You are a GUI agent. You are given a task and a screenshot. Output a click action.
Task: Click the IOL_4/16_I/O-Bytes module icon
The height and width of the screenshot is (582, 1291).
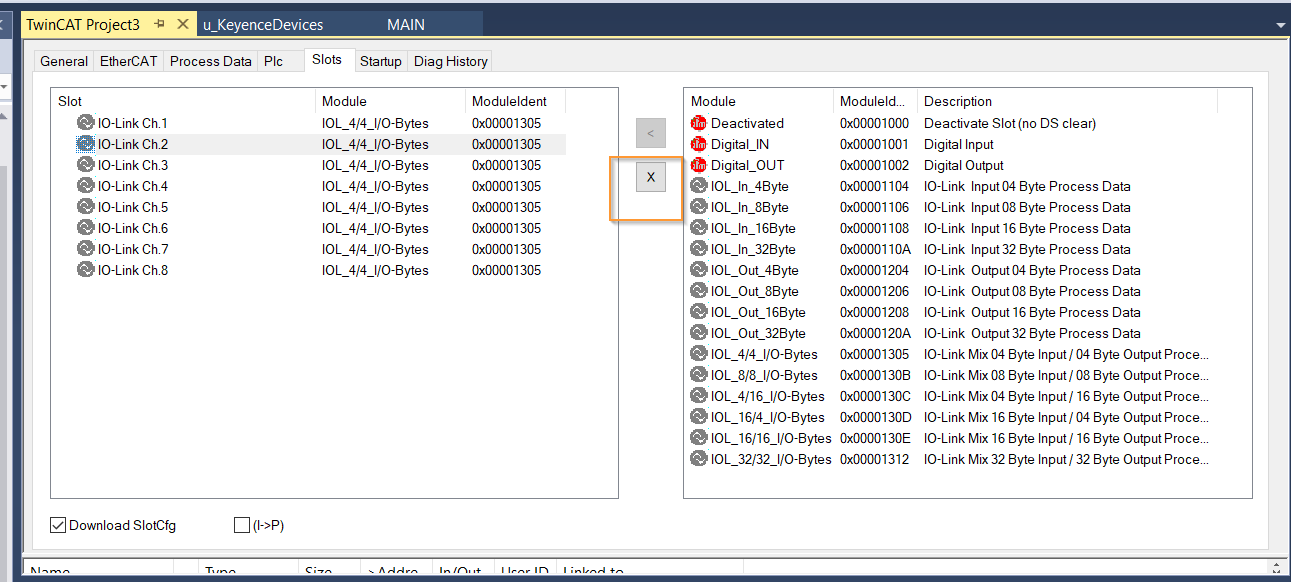click(698, 396)
